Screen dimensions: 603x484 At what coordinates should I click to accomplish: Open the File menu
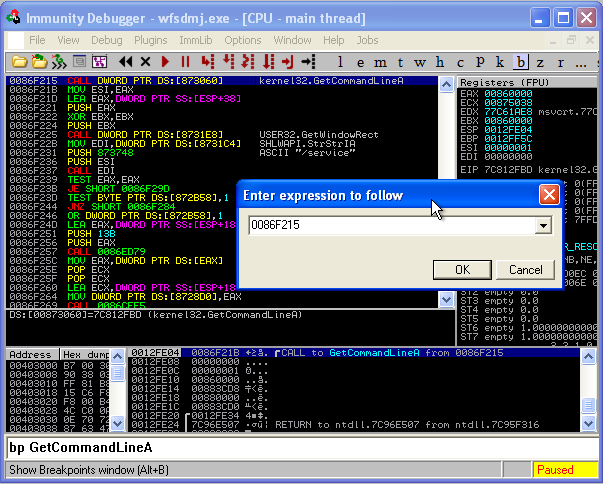[37, 40]
